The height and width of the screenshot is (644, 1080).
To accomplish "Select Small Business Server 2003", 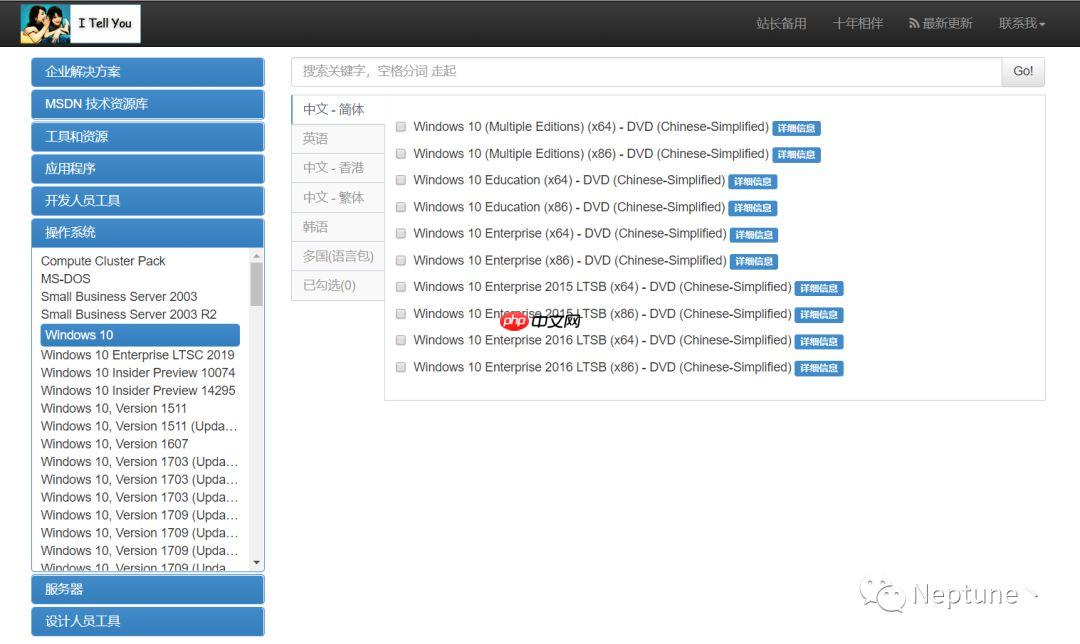I will 119,297.
